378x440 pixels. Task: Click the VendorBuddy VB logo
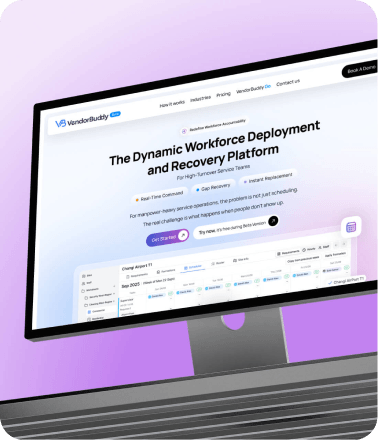(x=82, y=120)
